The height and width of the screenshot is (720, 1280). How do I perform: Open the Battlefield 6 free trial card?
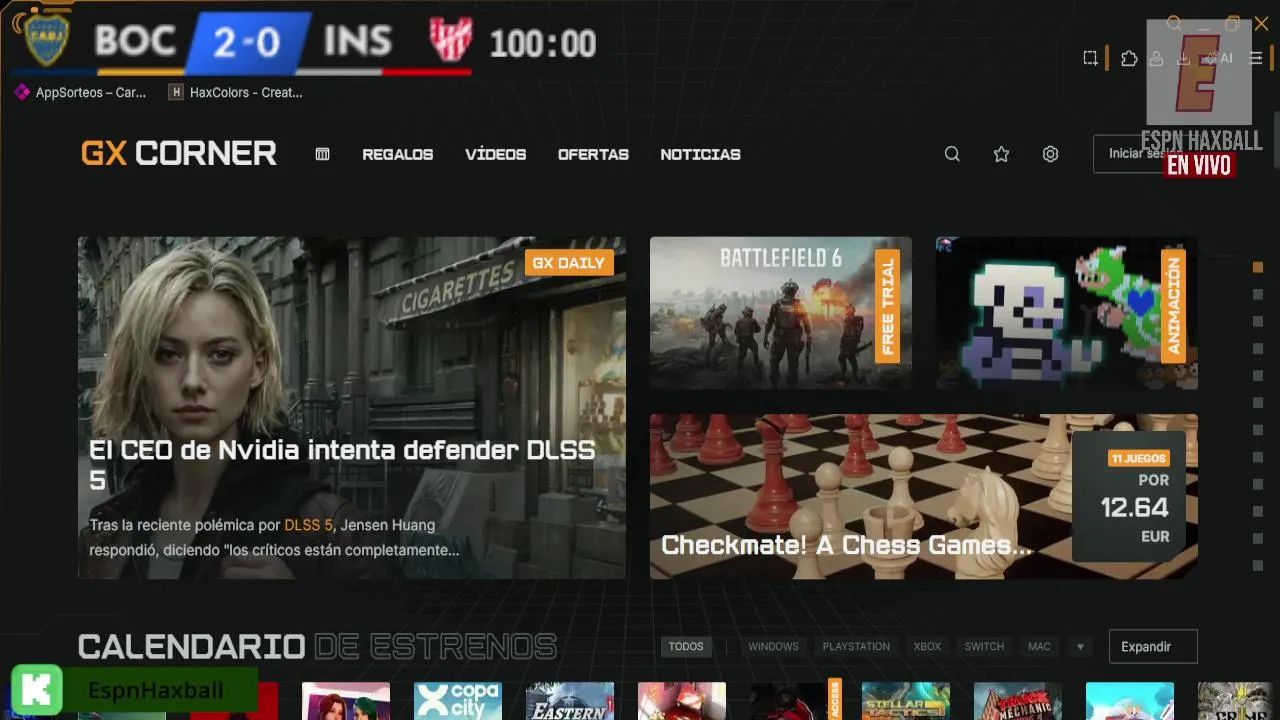click(781, 312)
